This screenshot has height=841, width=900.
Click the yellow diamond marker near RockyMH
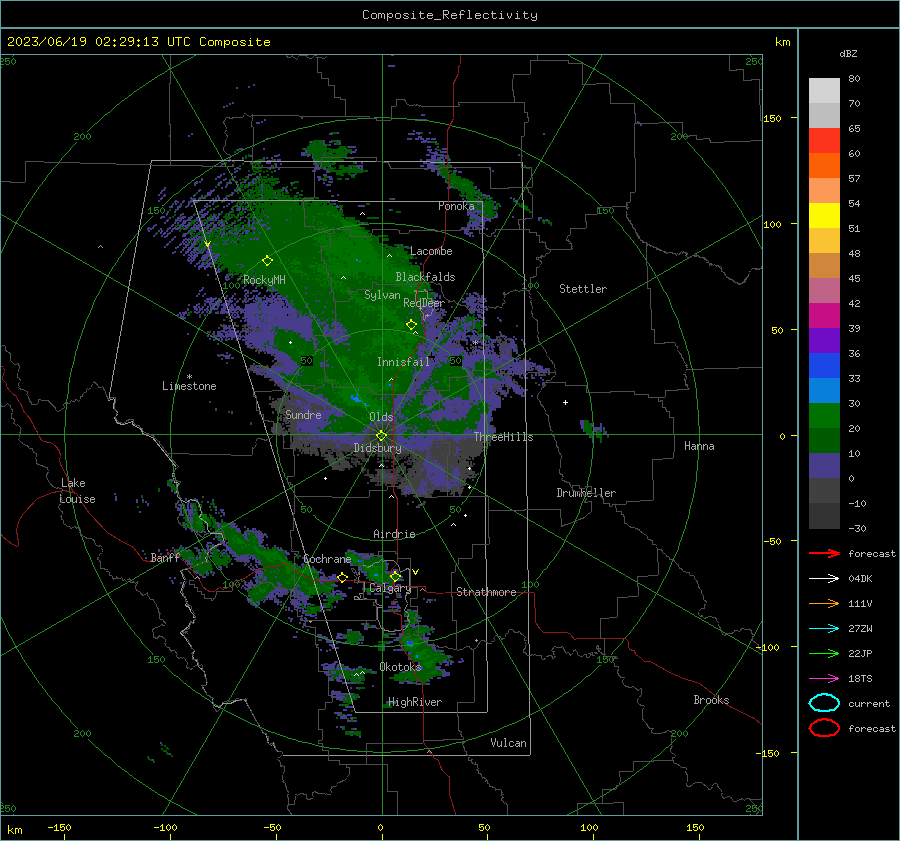pyautogui.click(x=267, y=261)
